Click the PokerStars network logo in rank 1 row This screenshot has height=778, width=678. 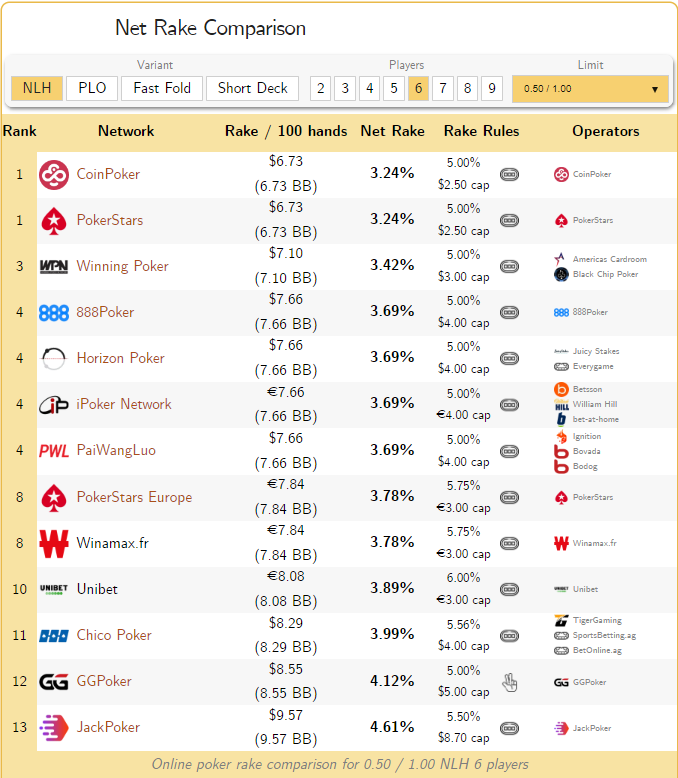coord(54,221)
